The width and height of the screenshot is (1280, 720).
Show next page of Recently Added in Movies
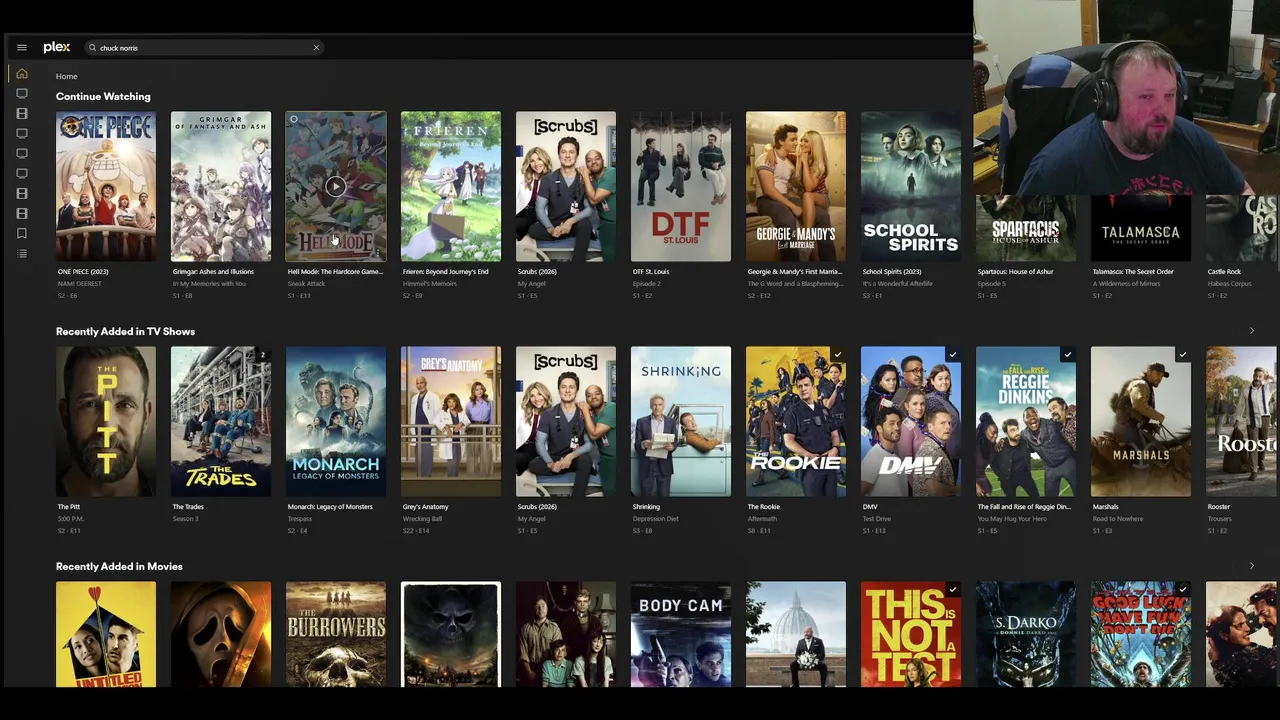(x=1251, y=566)
